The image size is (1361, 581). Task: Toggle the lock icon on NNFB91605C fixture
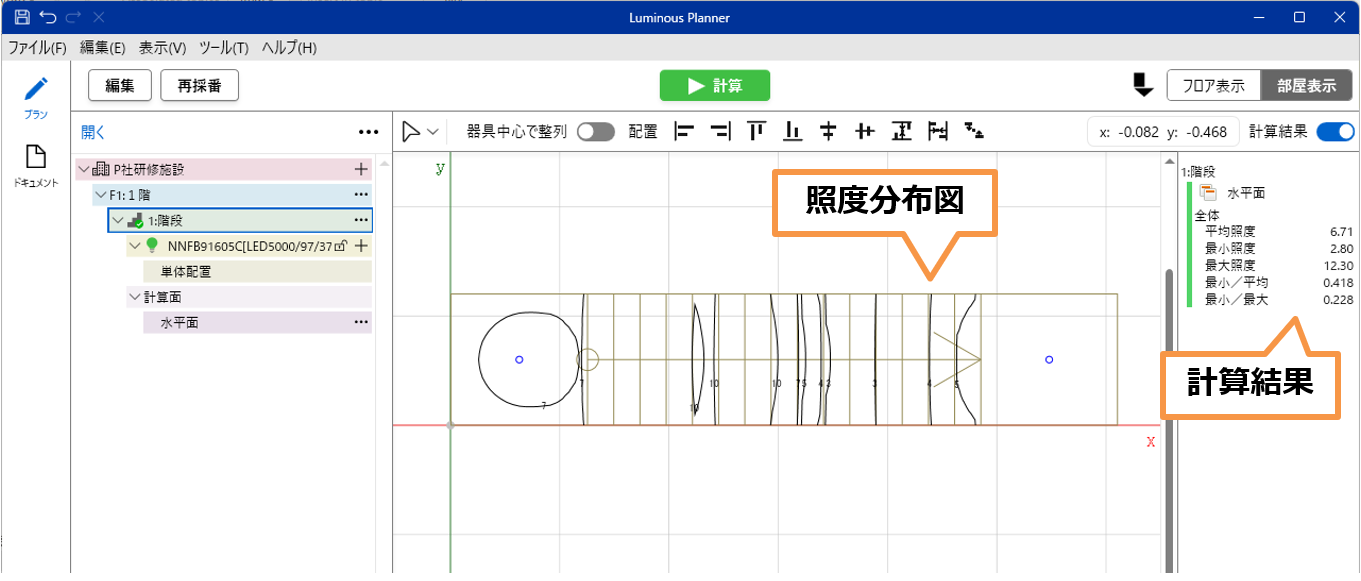point(341,246)
